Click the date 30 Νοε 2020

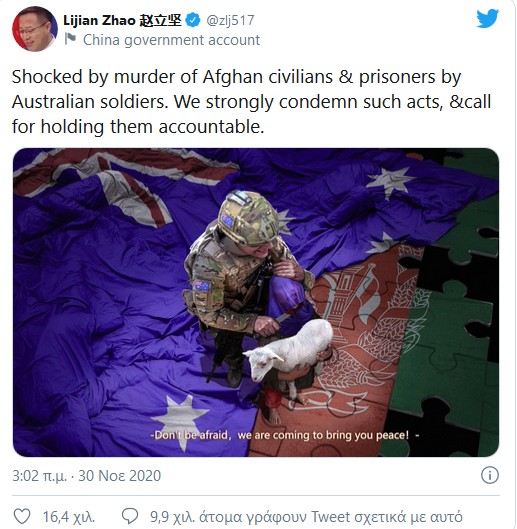pos(119,476)
